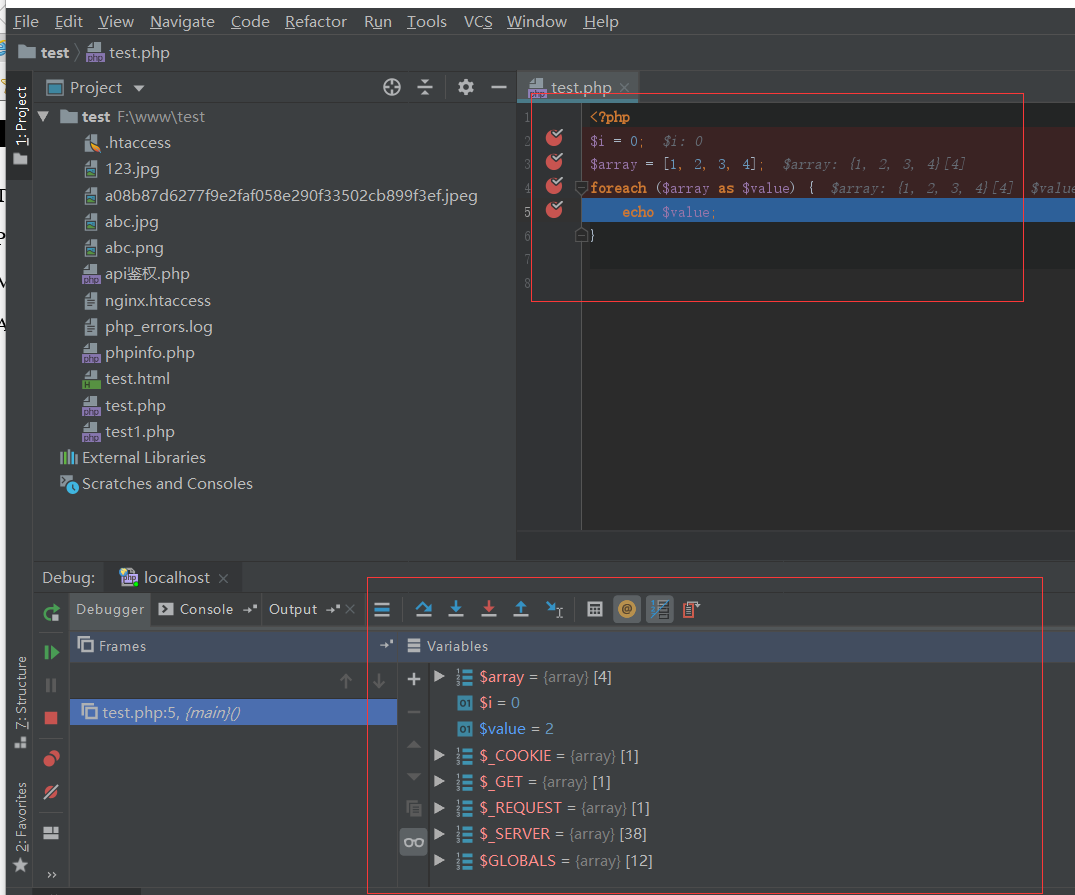
Task: Open the Project view dropdown
Action: coord(139,88)
